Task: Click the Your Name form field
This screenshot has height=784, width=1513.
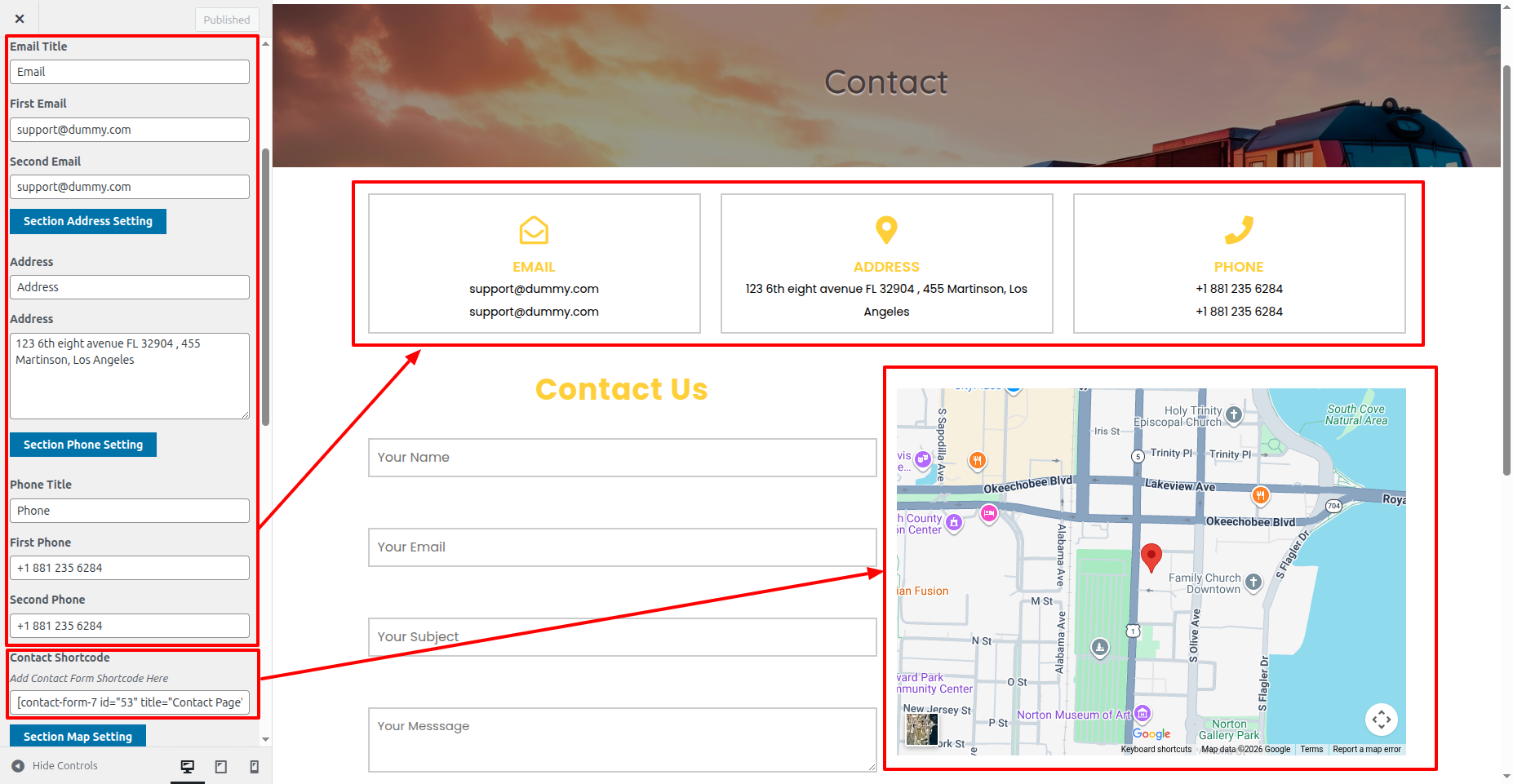Action: pos(622,458)
